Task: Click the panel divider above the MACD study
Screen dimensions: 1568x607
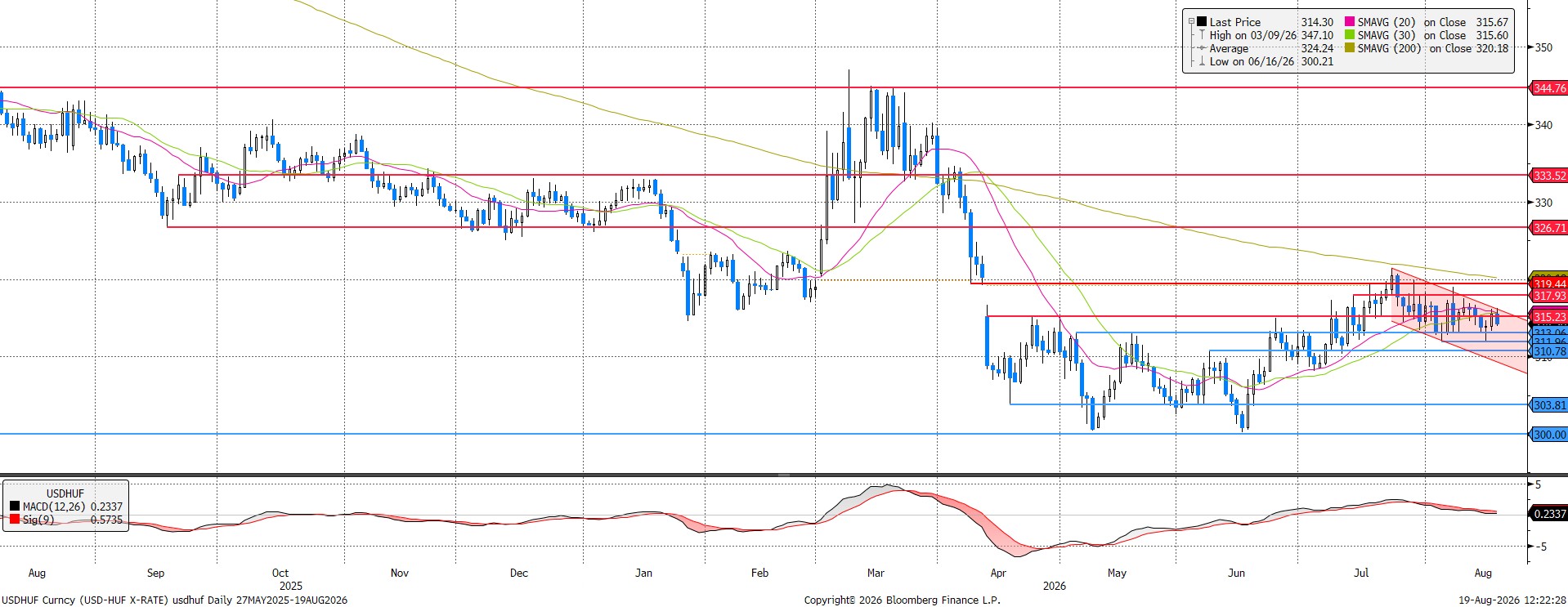Action: 764,475
